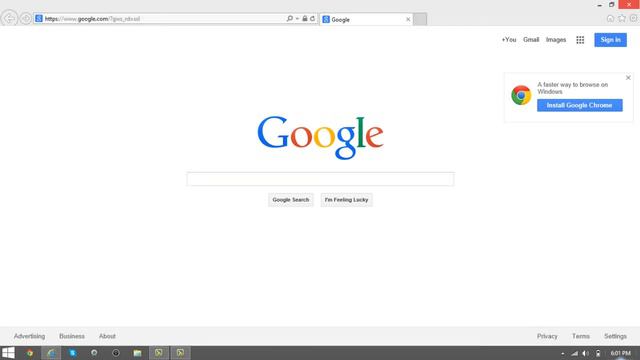Open the Internet Explorer Tools gear
This screenshot has width=640, height=360.
tap(633, 18)
